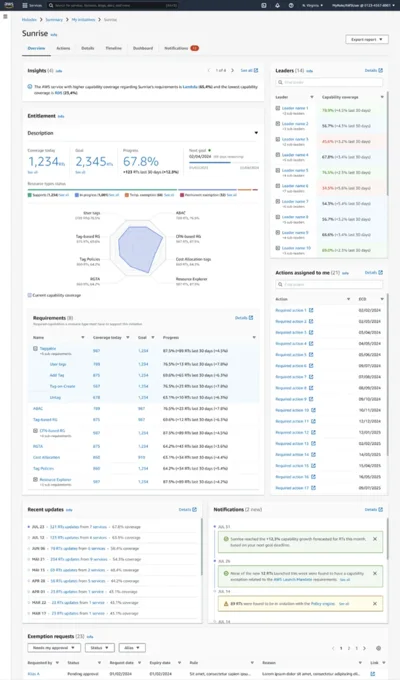
Task: Go to the My initiatives breadcrumb
Action: [82, 20]
